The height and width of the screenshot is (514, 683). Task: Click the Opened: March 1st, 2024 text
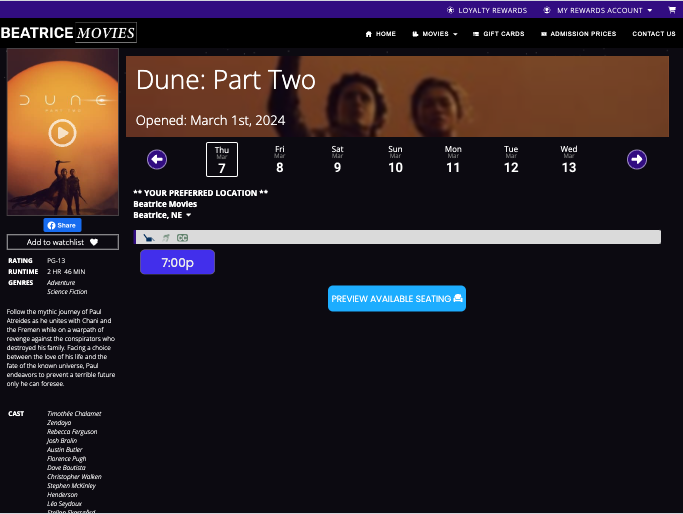point(210,120)
